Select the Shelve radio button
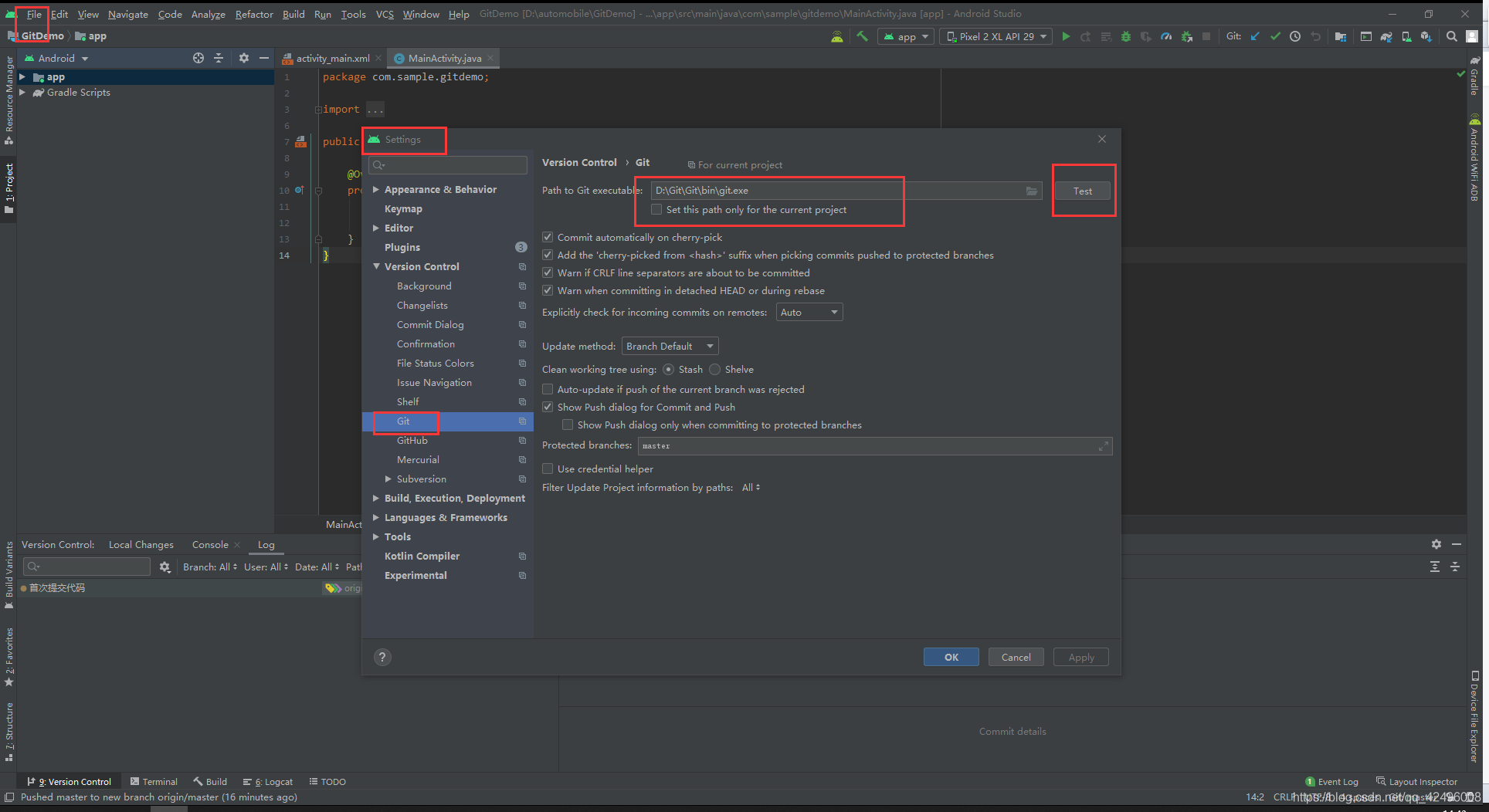Viewport: 1489px width, 812px height. [x=715, y=369]
